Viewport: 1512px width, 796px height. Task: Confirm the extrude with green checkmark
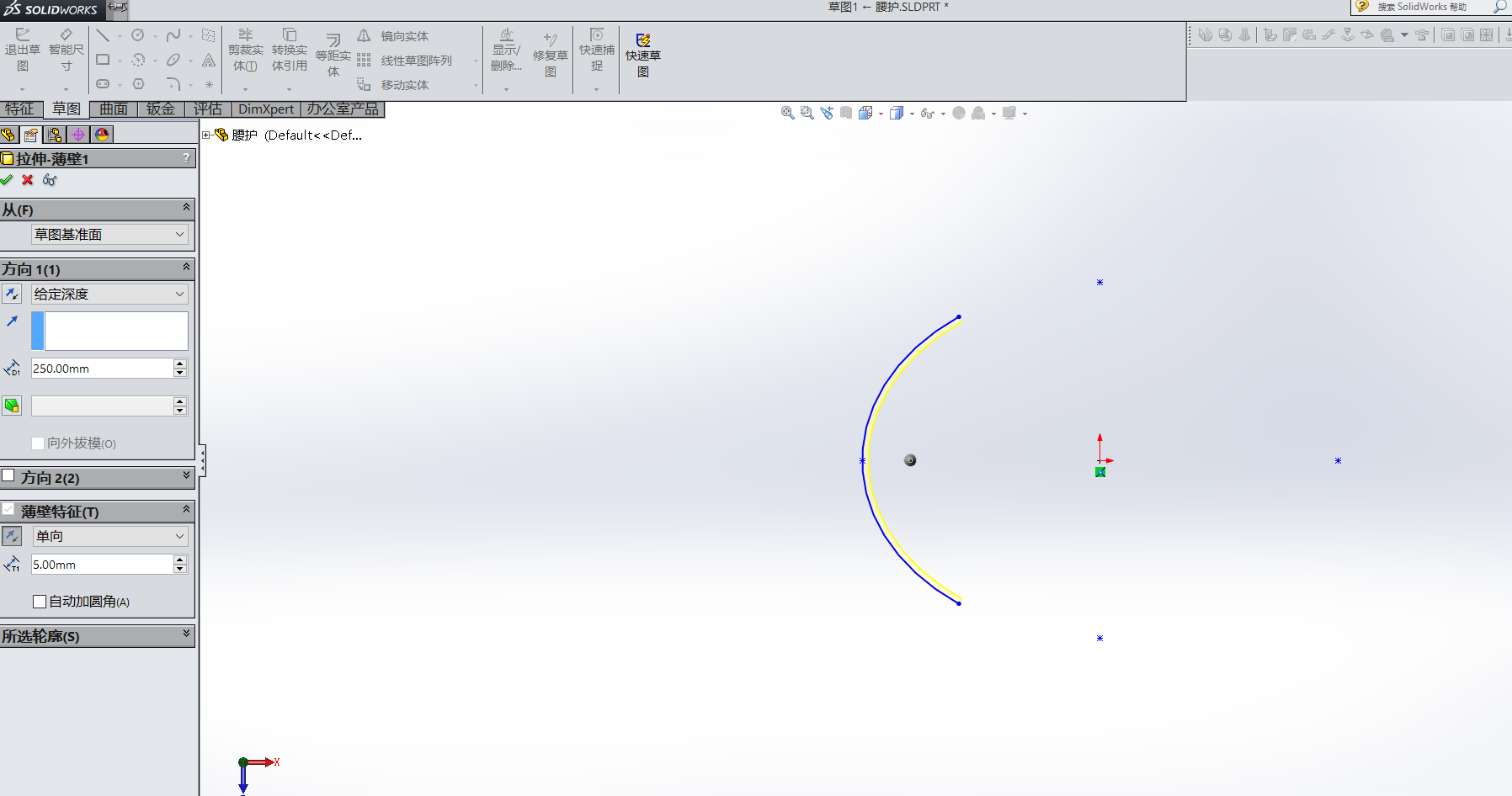tap(7, 180)
